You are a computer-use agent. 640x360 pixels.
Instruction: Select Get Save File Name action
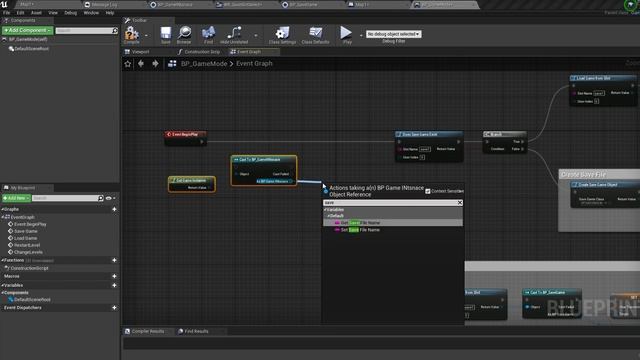pos(393,223)
